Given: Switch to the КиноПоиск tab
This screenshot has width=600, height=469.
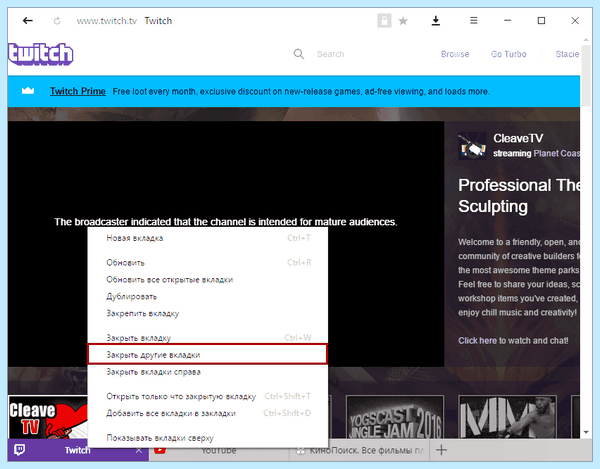Looking at the screenshot, I should coord(360,451).
